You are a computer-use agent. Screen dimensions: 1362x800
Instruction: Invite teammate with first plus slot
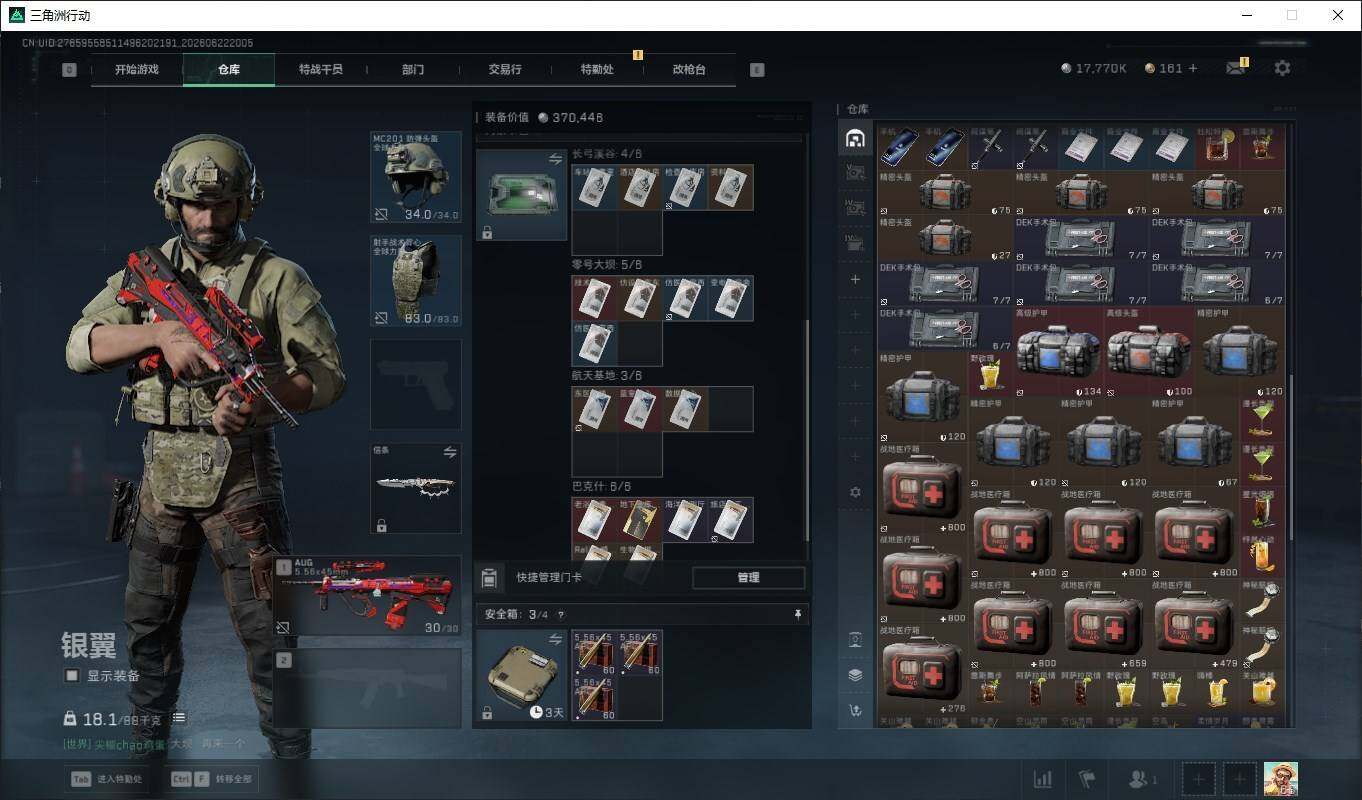1199,779
